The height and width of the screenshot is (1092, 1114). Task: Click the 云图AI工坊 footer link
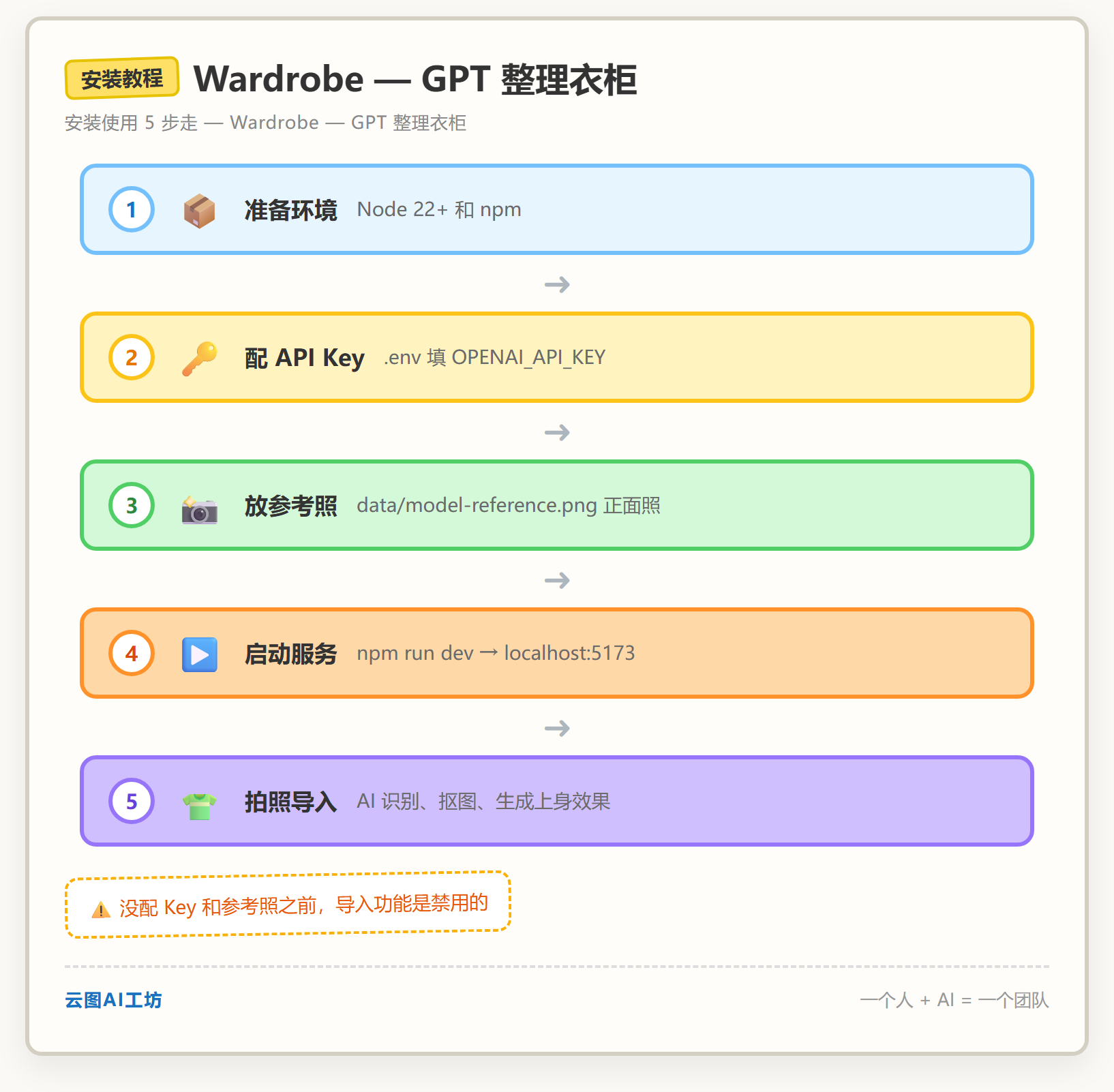tap(113, 1000)
